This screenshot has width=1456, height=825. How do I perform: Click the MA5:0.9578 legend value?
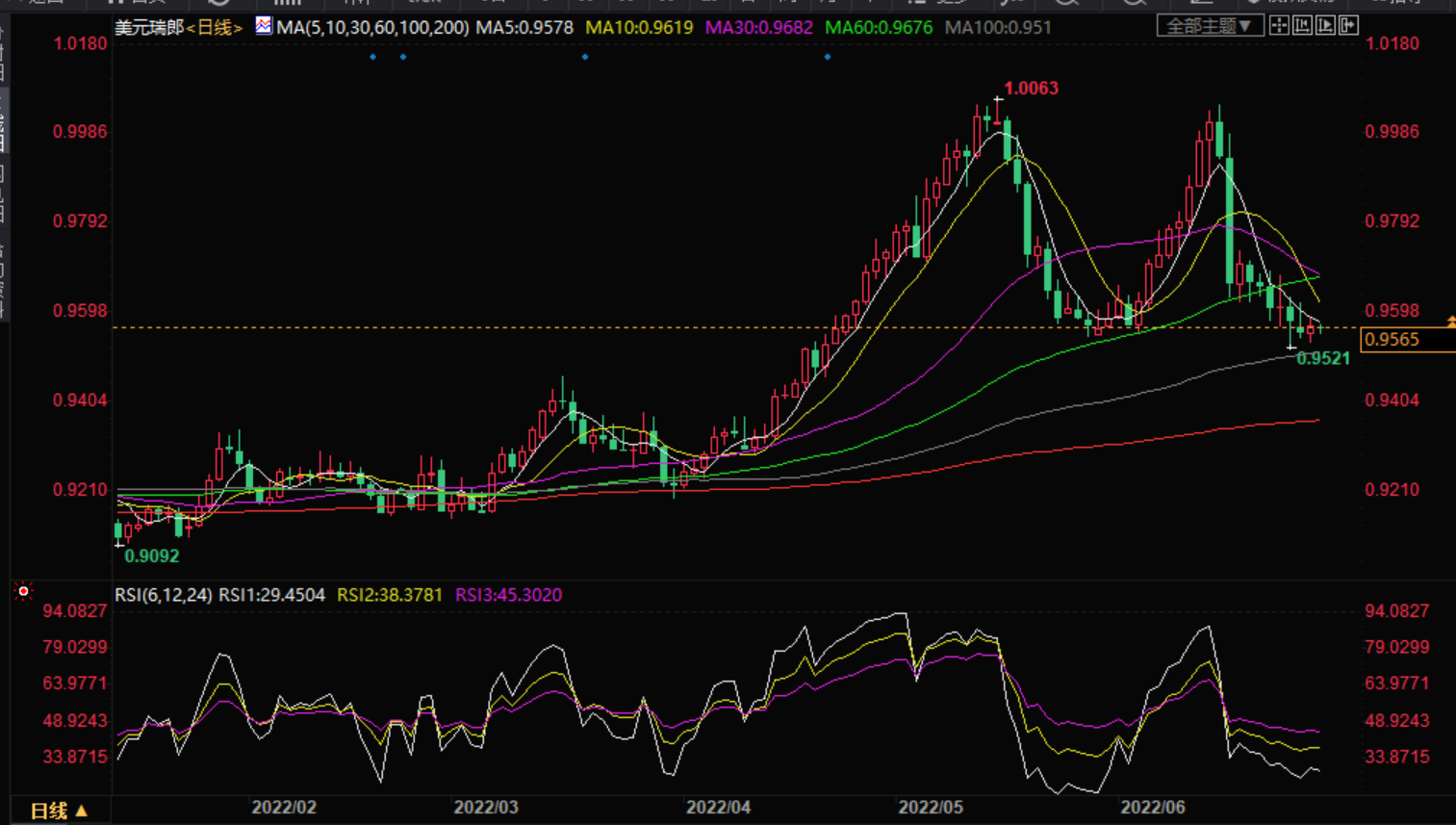pyautogui.click(x=524, y=28)
